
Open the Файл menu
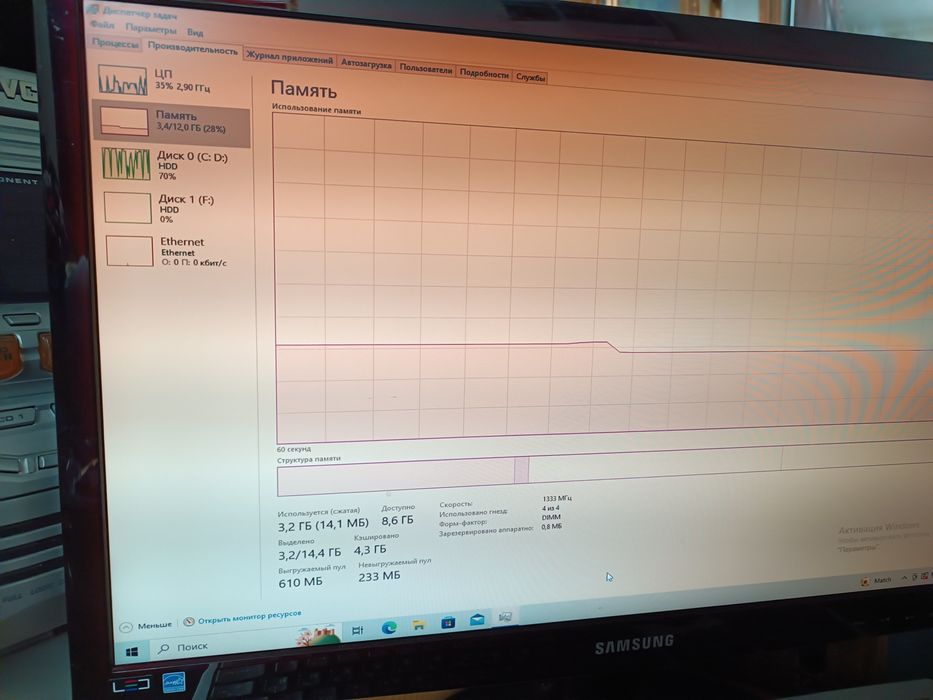click(x=102, y=26)
